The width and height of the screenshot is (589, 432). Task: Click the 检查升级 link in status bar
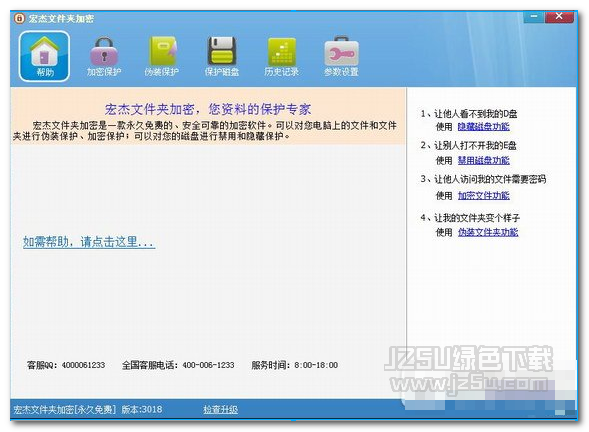(220, 409)
